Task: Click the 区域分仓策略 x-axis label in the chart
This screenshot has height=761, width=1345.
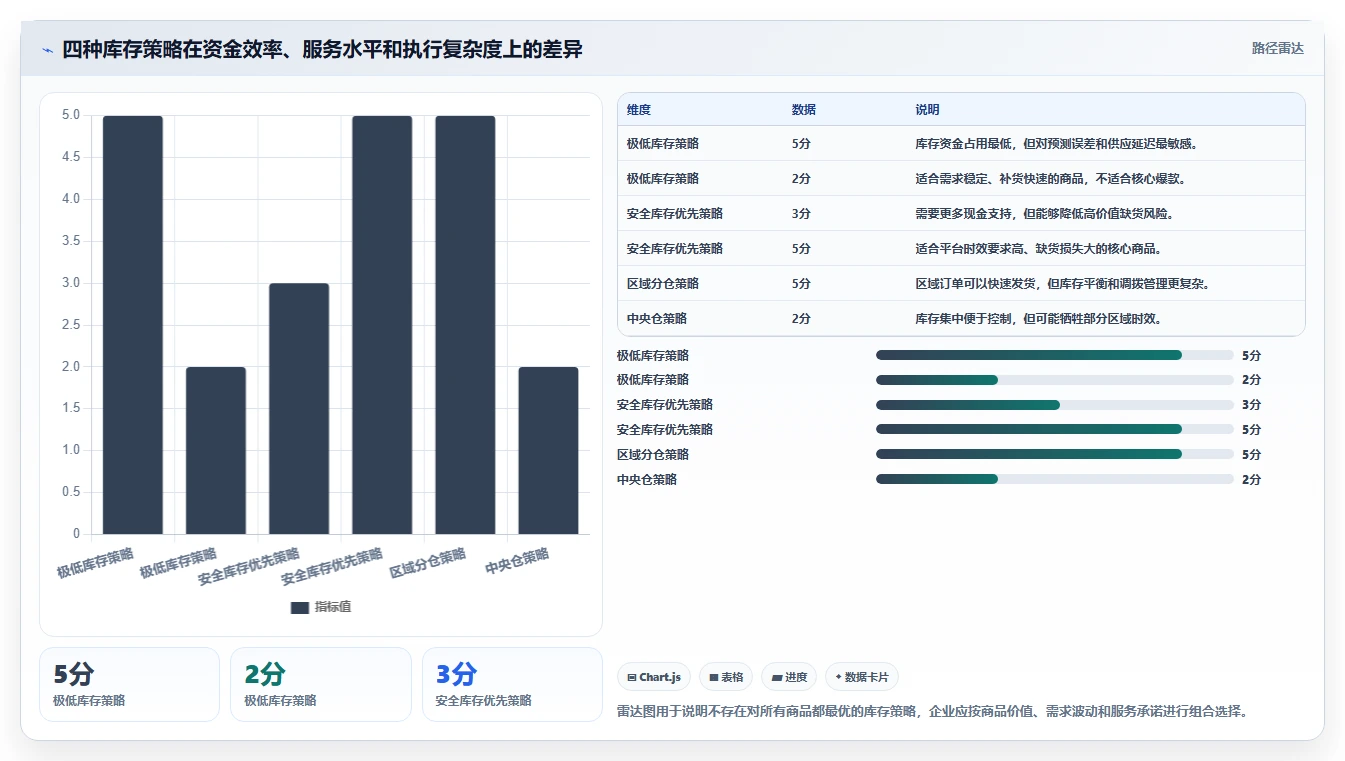Action: pos(428,563)
